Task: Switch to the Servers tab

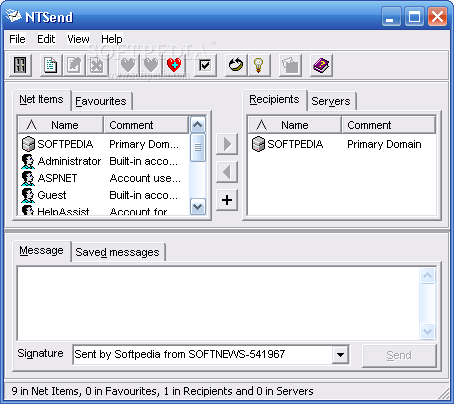Action: 331,101
